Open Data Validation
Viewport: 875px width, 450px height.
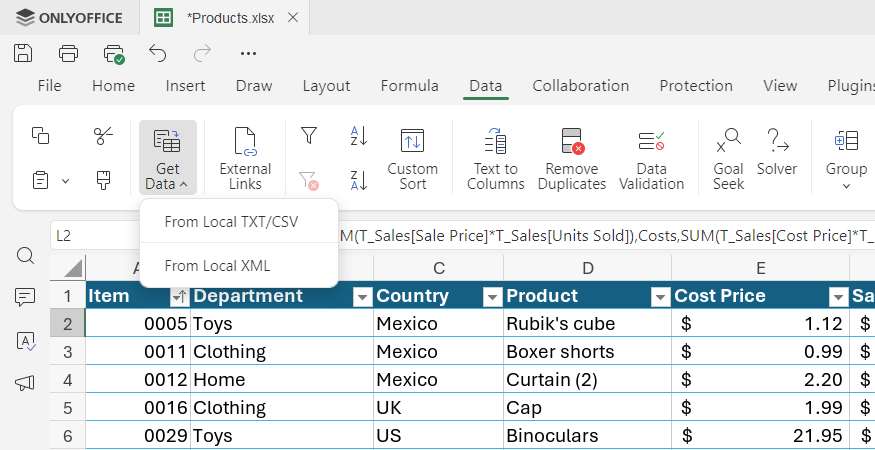651,158
